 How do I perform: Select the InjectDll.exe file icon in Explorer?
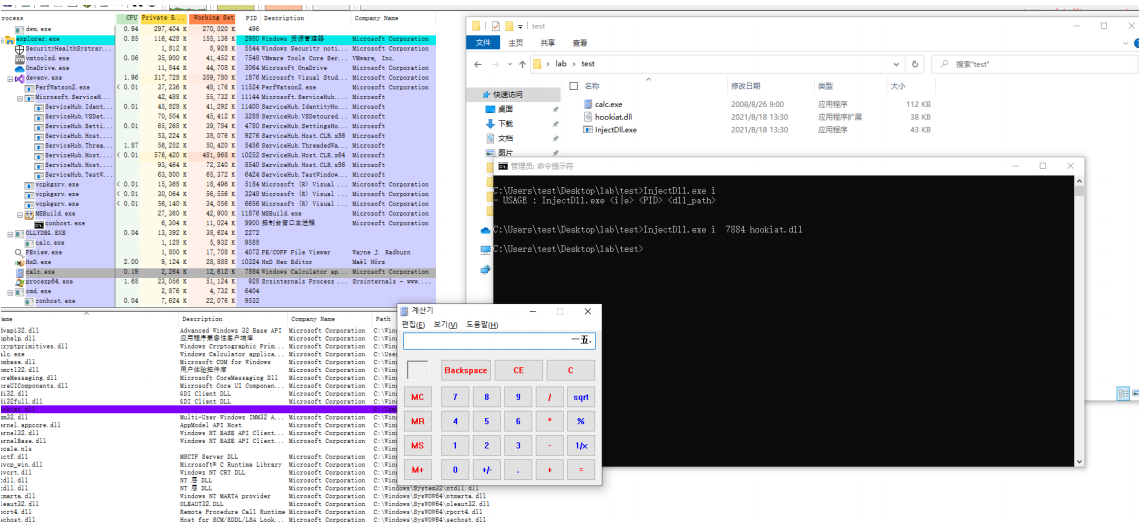(588, 130)
